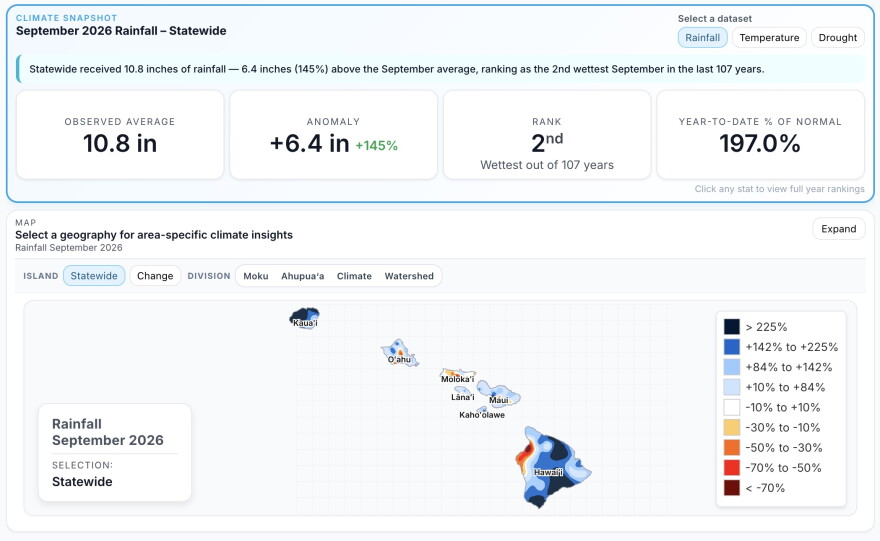Switch dataset to Temperature
This screenshot has height=541, width=880.
click(x=769, y=38)
